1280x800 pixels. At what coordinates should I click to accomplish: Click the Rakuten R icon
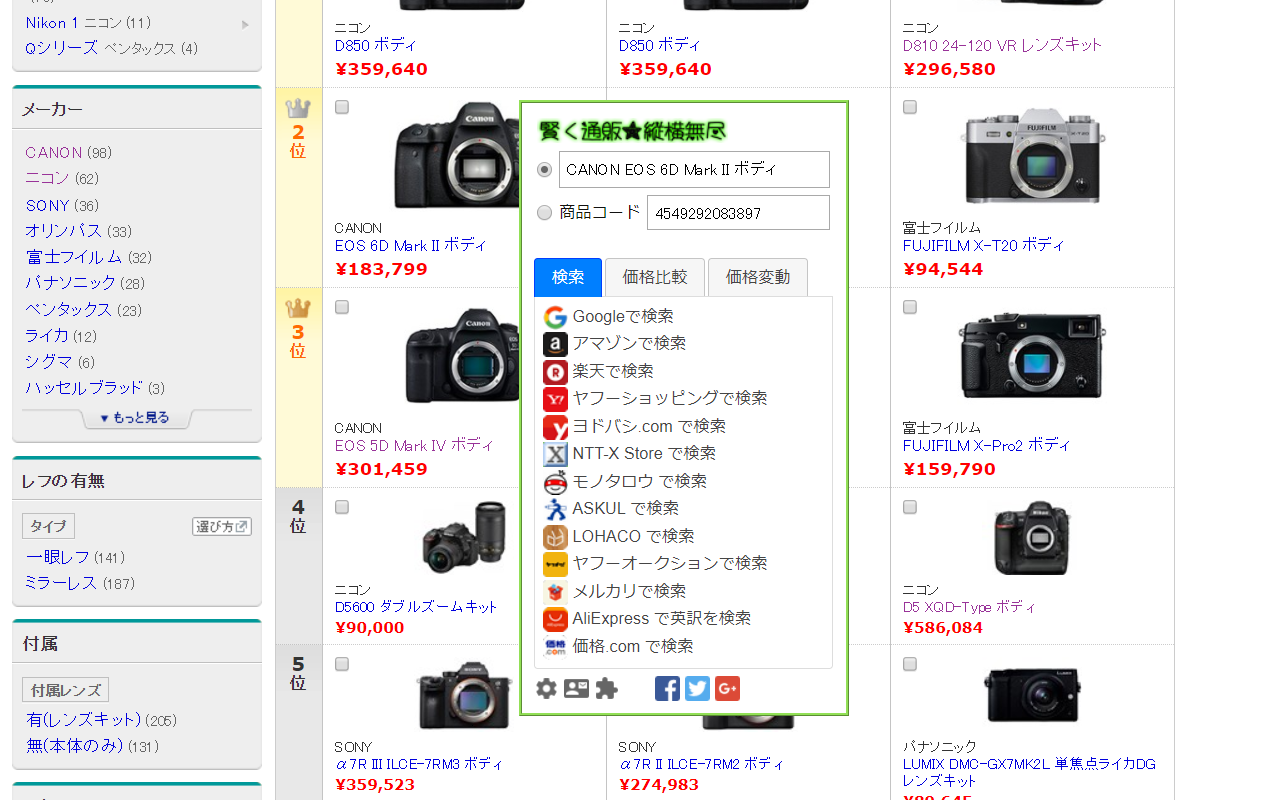point(555,372)
